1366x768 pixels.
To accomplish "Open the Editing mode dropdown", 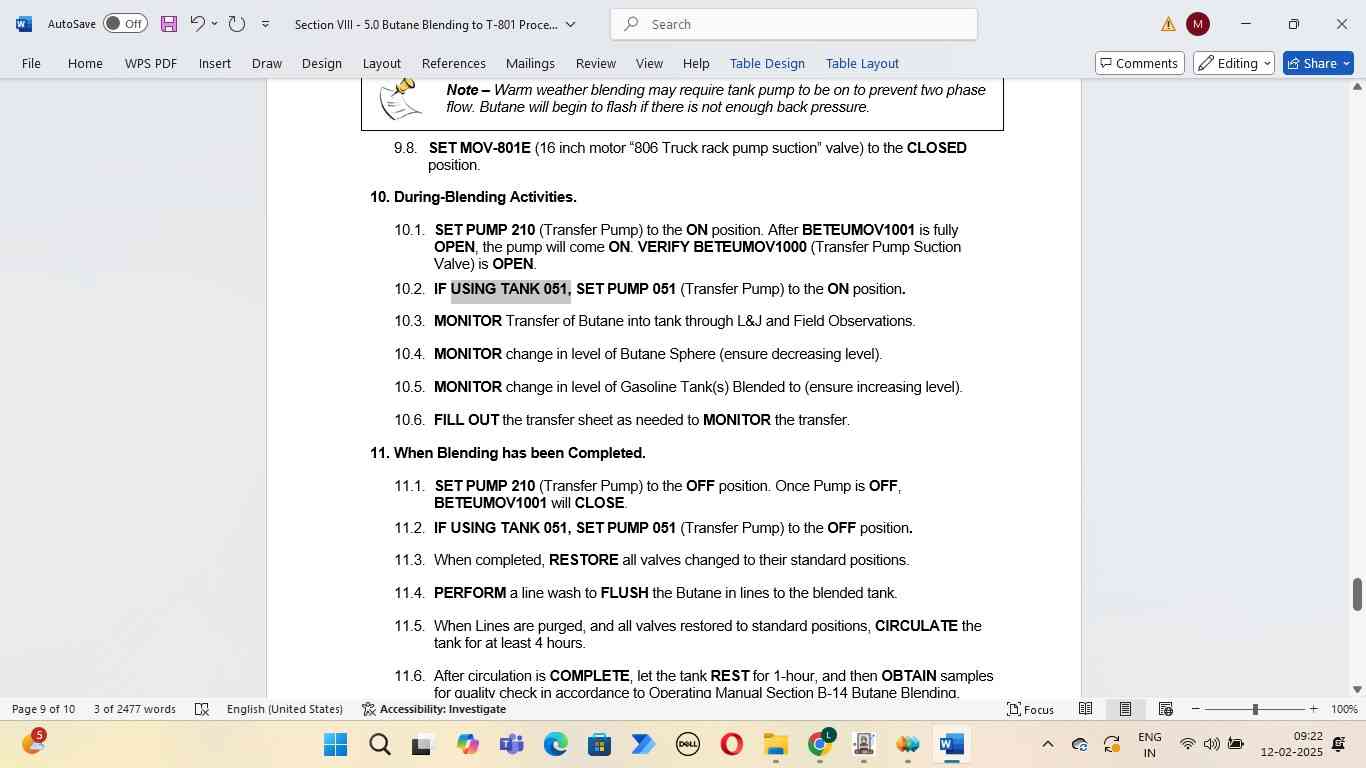I will (1234, 63).
